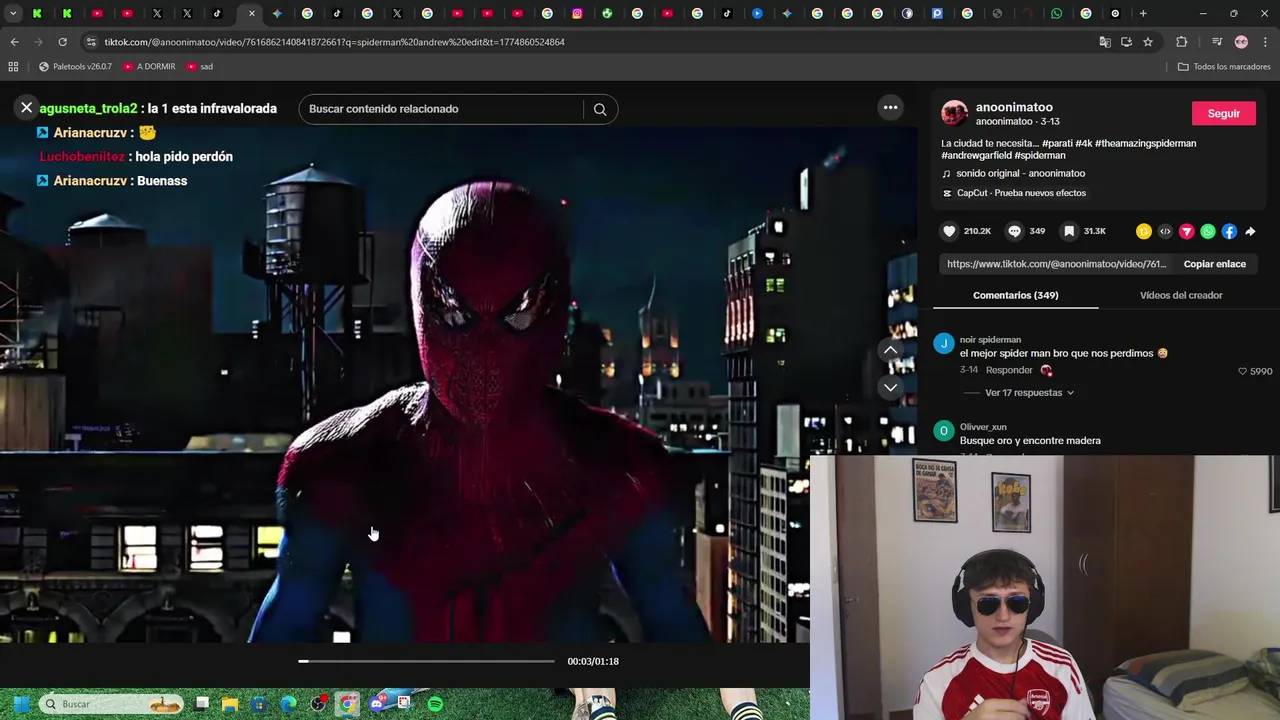The width and height of the screenshot is (1280, 720).
Task: Submit the related content search
Action: pos(600,109)
